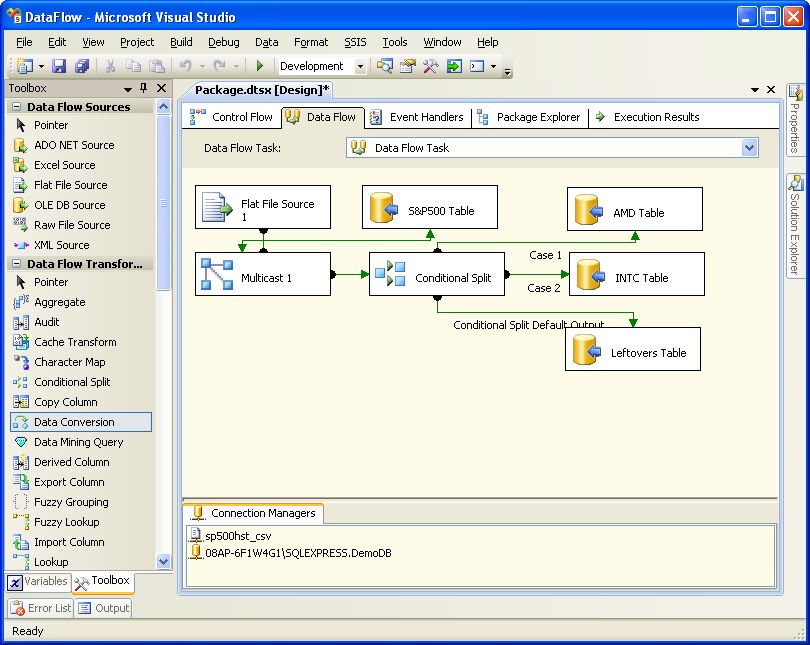Click the Redo toolbar icon

tap(220, 66)
